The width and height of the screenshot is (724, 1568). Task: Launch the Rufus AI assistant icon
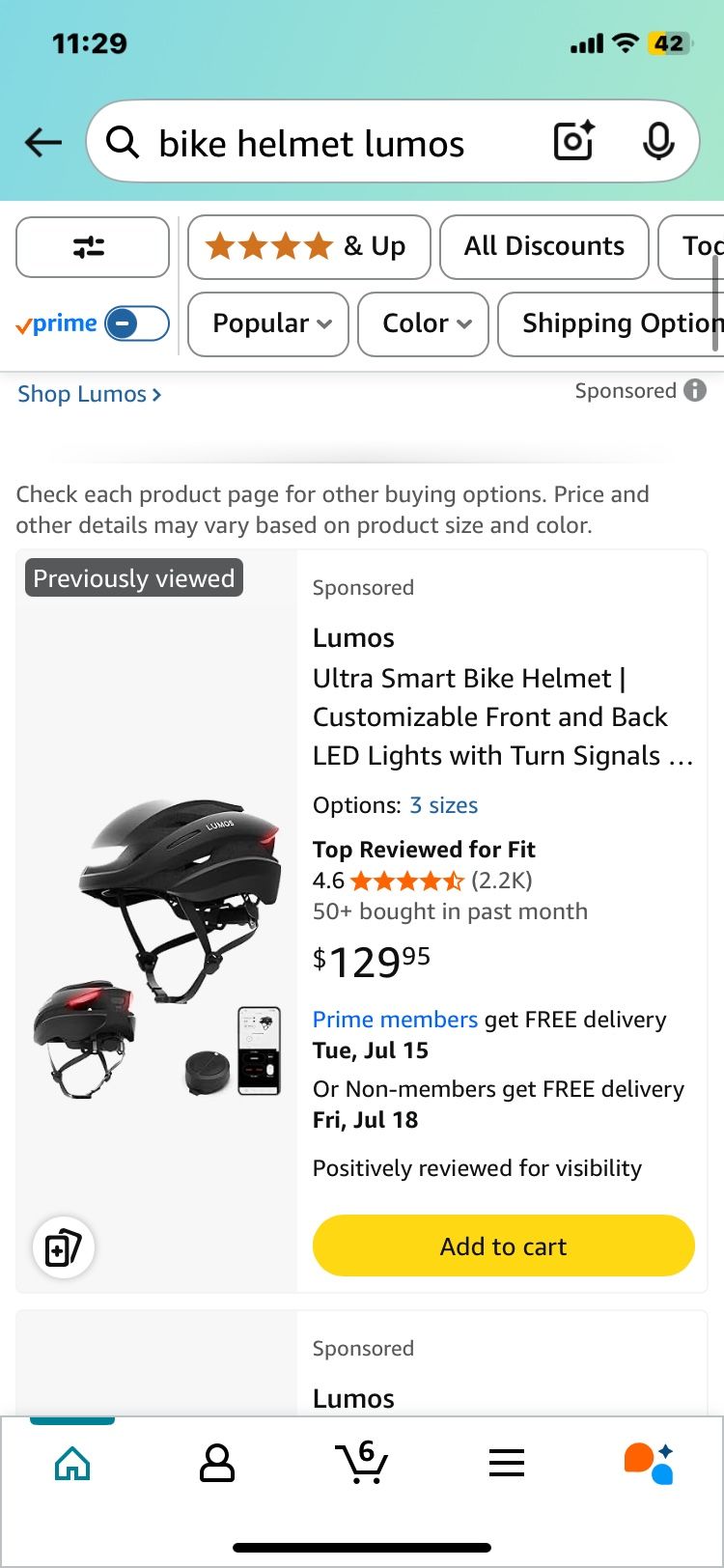(649, 1464)
